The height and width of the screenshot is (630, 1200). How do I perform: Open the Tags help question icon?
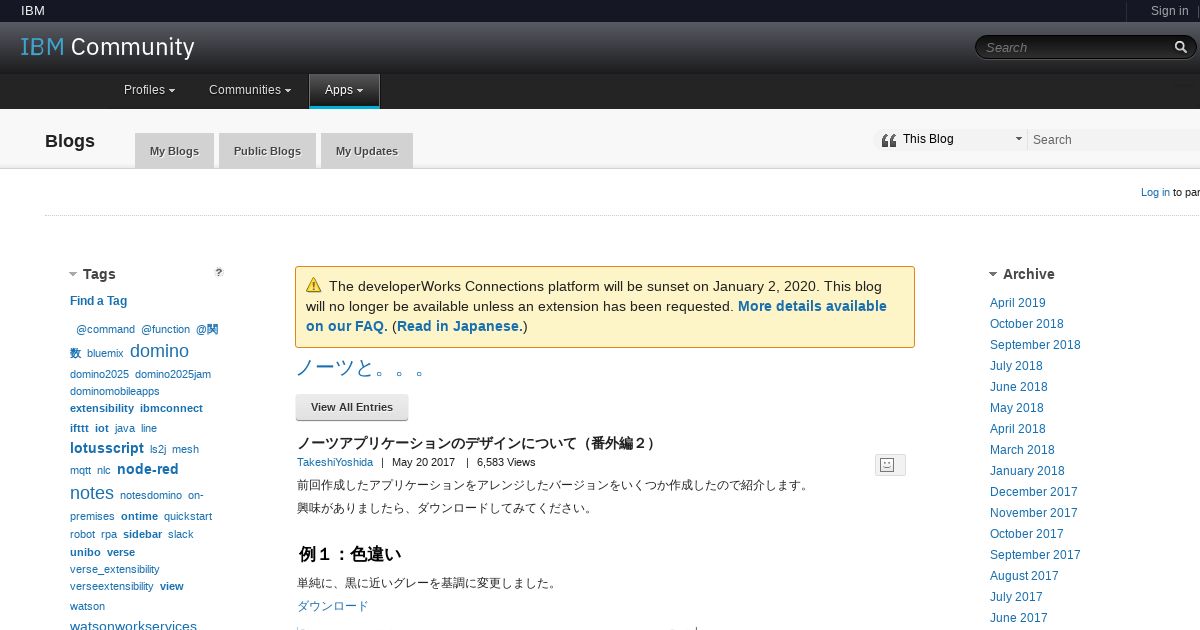click(x=219, y=272)
